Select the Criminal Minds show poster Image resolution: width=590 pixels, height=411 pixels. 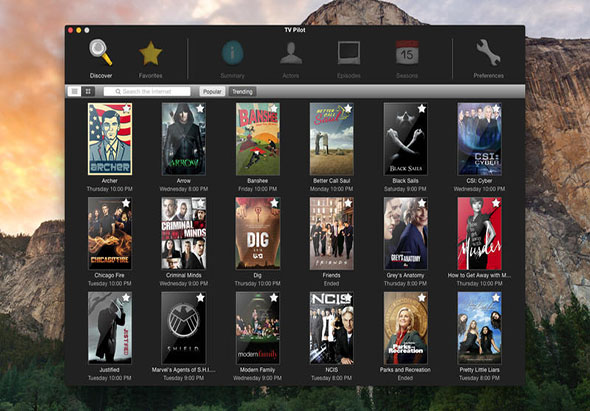pyautogui.click(x=184, y=233)
